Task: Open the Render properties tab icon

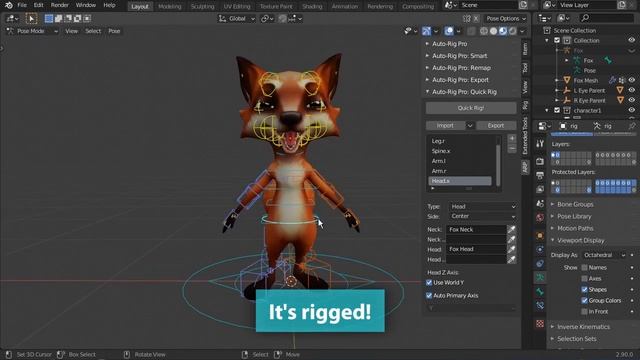Action: coord(540,161)
